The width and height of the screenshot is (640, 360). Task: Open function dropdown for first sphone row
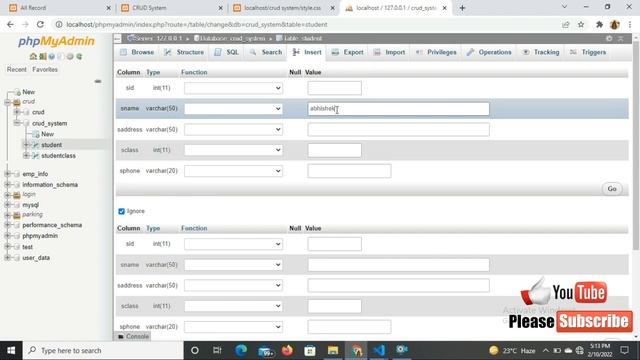click(233, 171)
